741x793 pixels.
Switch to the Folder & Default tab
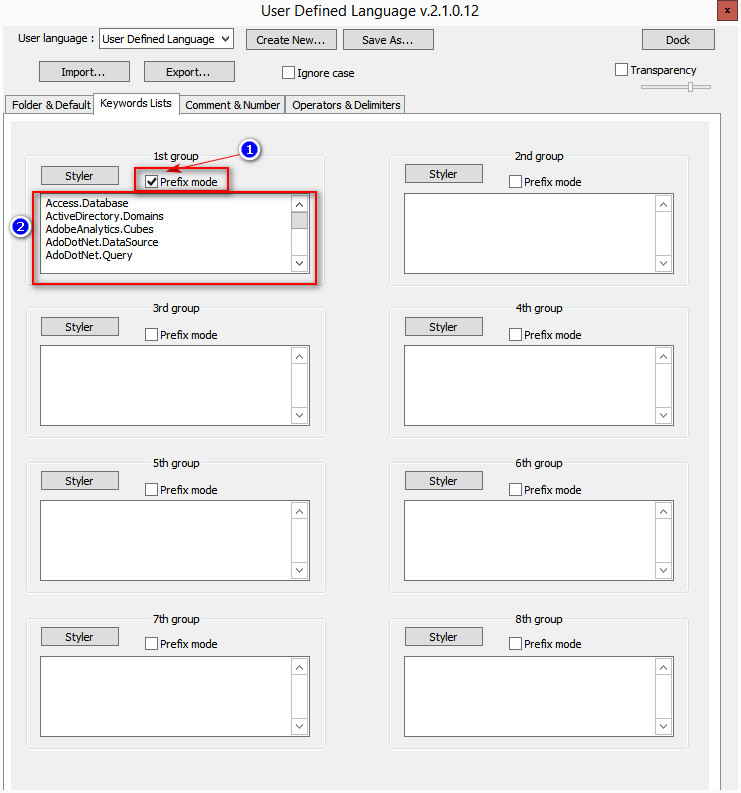[50, 105]
